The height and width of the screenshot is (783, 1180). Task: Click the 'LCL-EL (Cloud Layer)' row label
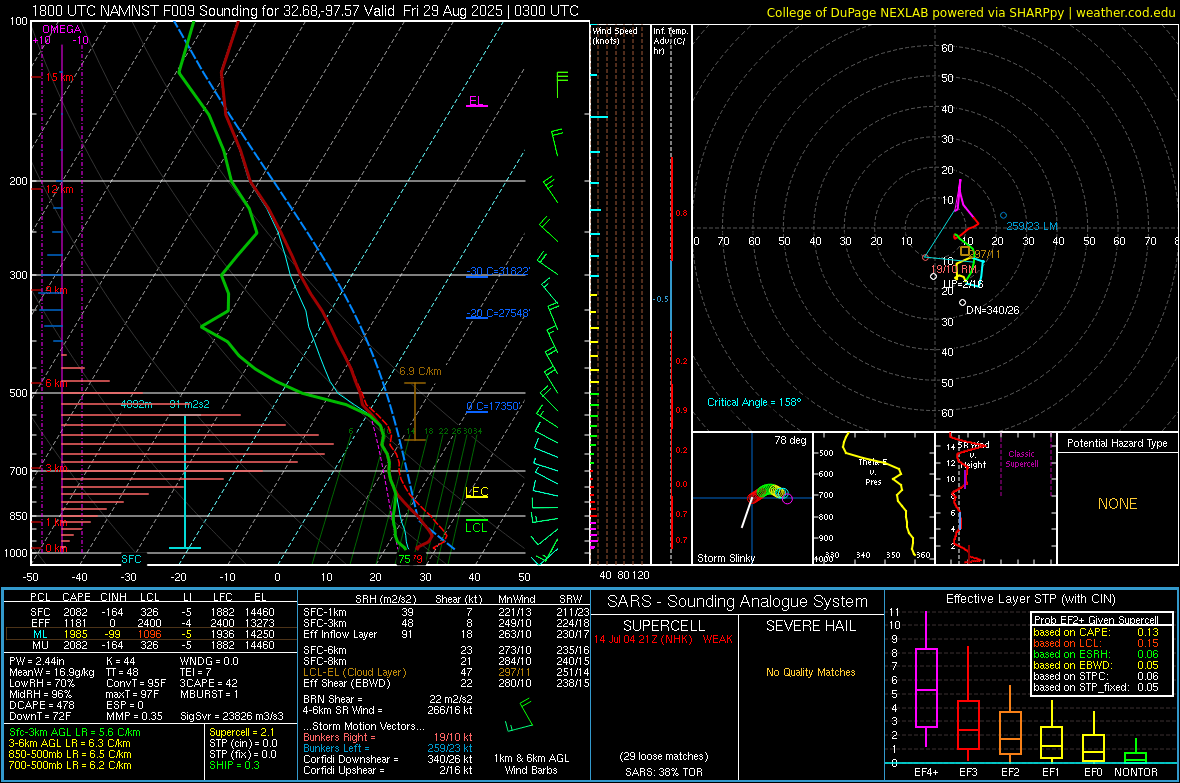click(x=354, y=672)
